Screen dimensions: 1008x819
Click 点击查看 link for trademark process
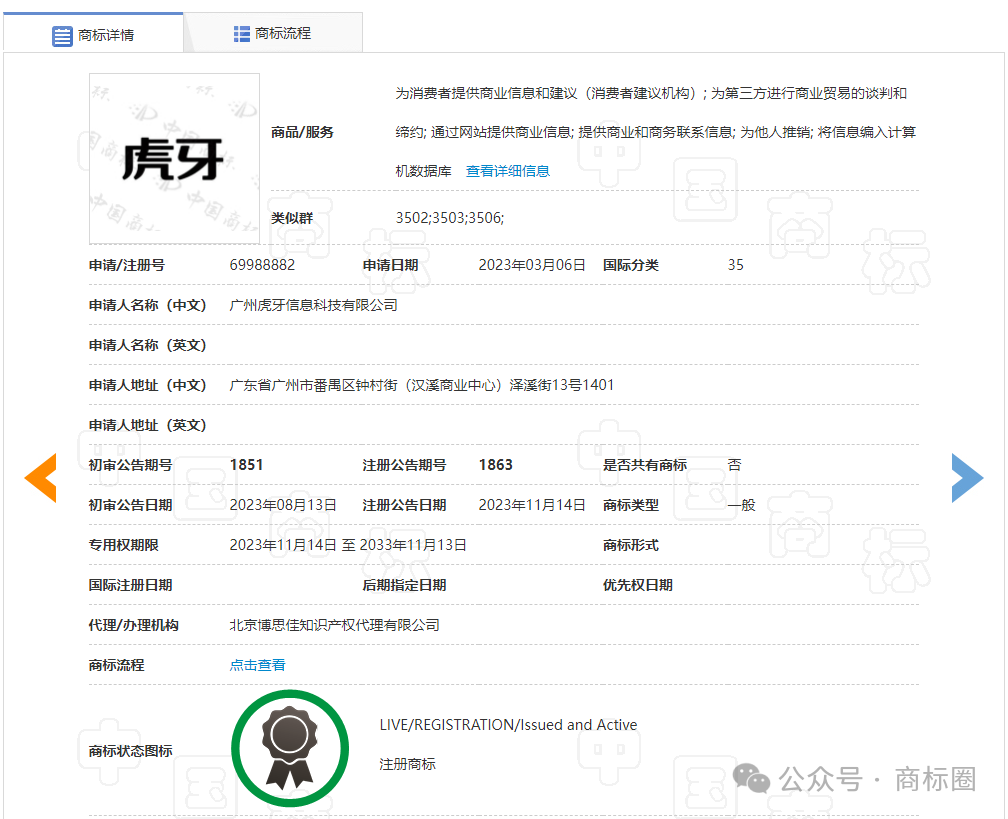258,665
